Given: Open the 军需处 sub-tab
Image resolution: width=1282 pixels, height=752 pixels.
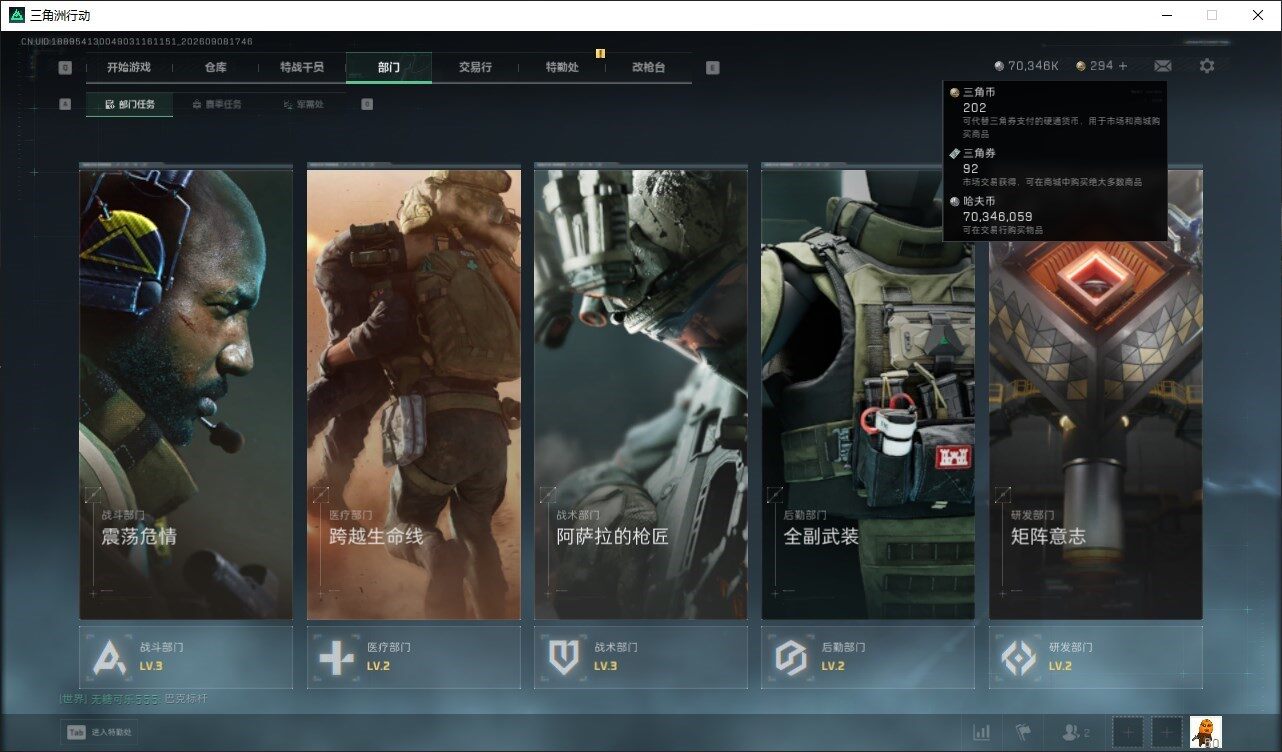Looking at the screenshot, I should pos(303,104).
